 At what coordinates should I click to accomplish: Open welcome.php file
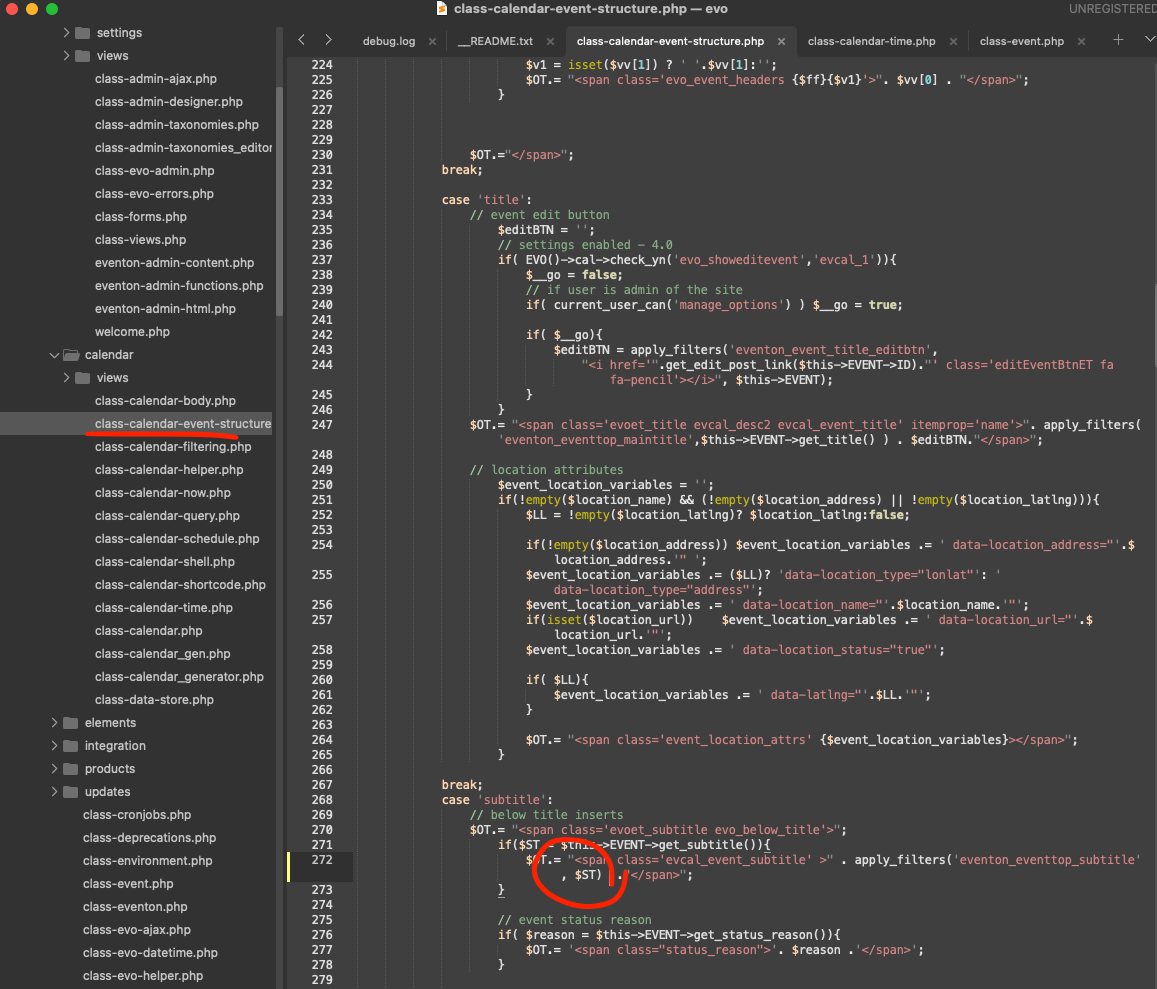pos(132,331)
